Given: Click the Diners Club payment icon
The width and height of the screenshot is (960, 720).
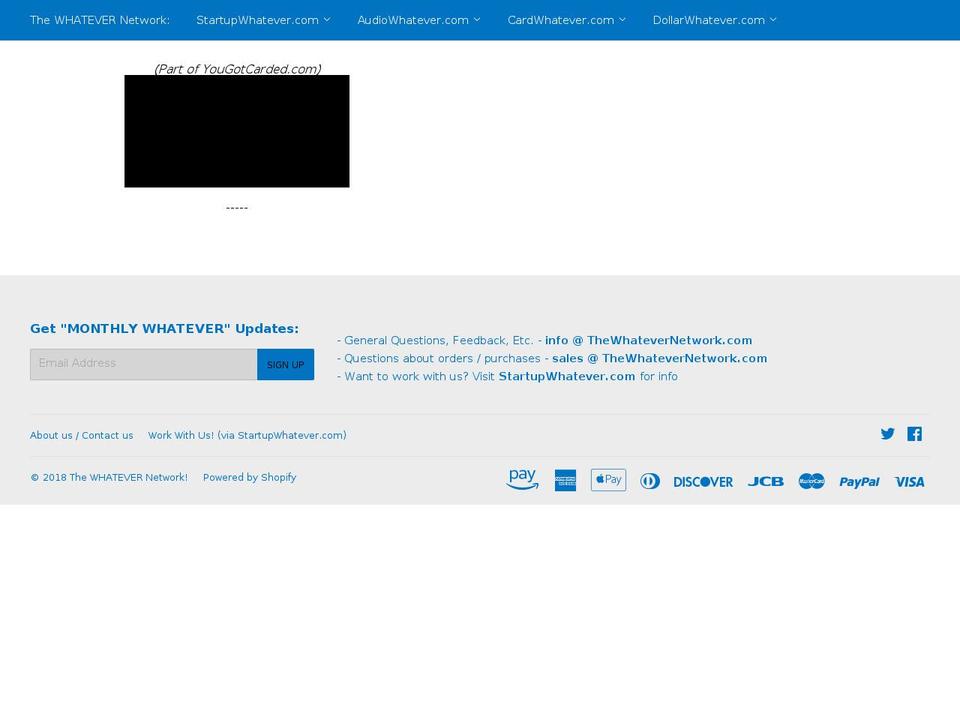Looking at the screenshot, I should (x=650, y=481).
